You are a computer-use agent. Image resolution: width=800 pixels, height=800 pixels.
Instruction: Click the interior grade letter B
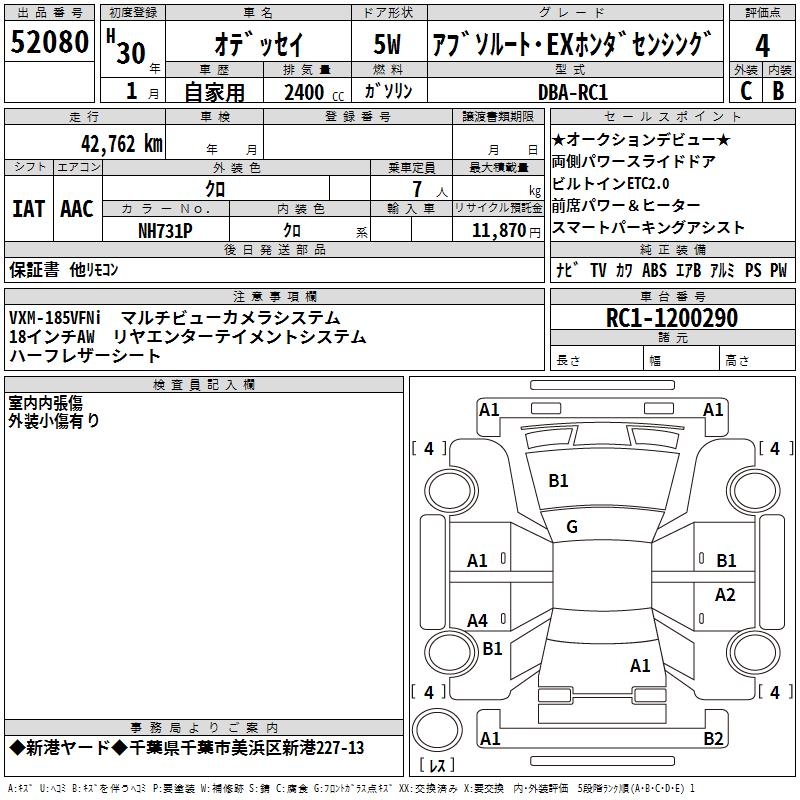click(778, 91)
